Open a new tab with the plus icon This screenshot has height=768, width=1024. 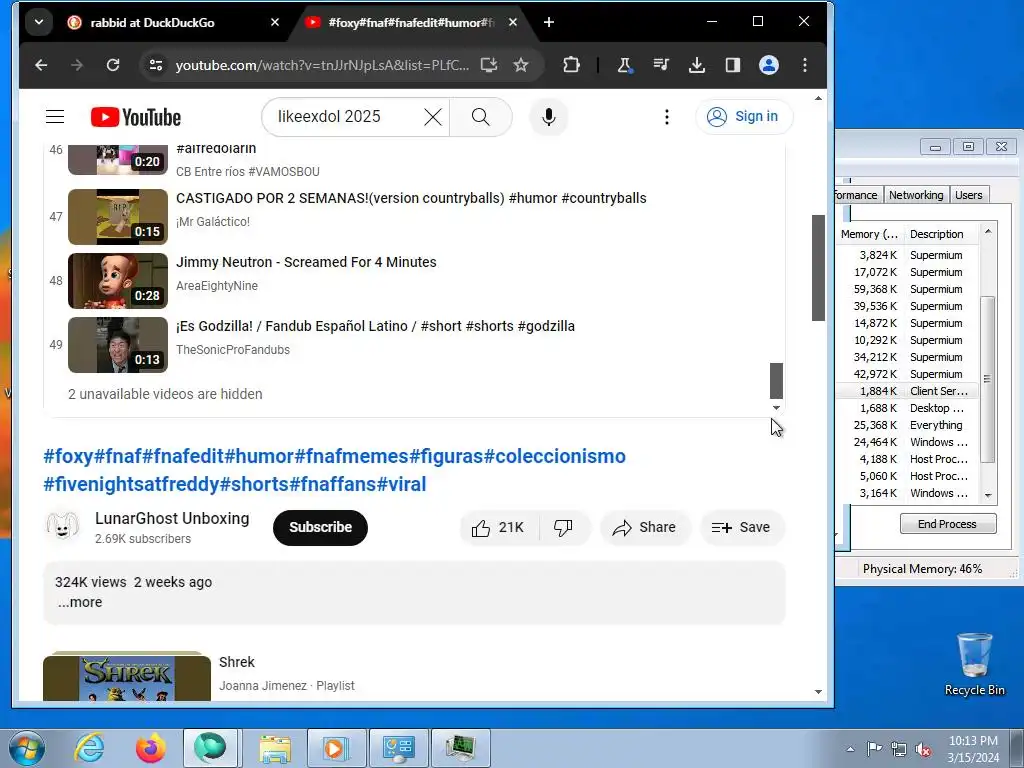click(x=549, y=22)
